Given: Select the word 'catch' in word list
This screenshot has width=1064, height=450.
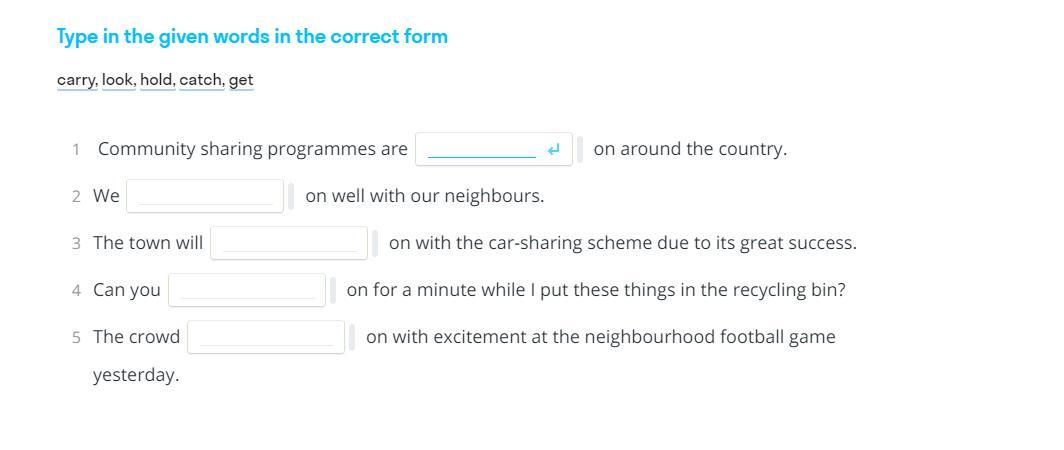Looking at the screenshot, I should 202,80.
